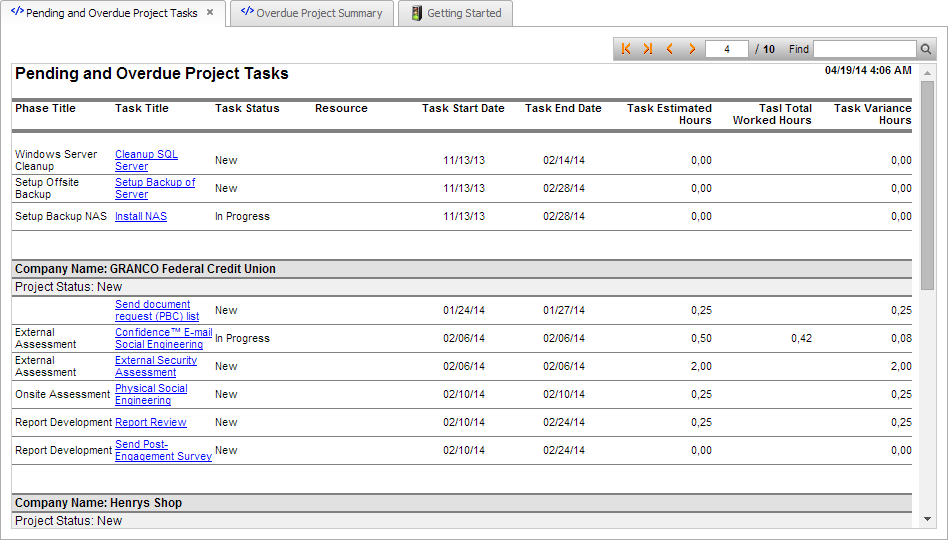Open the Cleanup SQL Server task link
Image resolution: width=948 pixels, height=541 pixels.
(x=146, y=160)
